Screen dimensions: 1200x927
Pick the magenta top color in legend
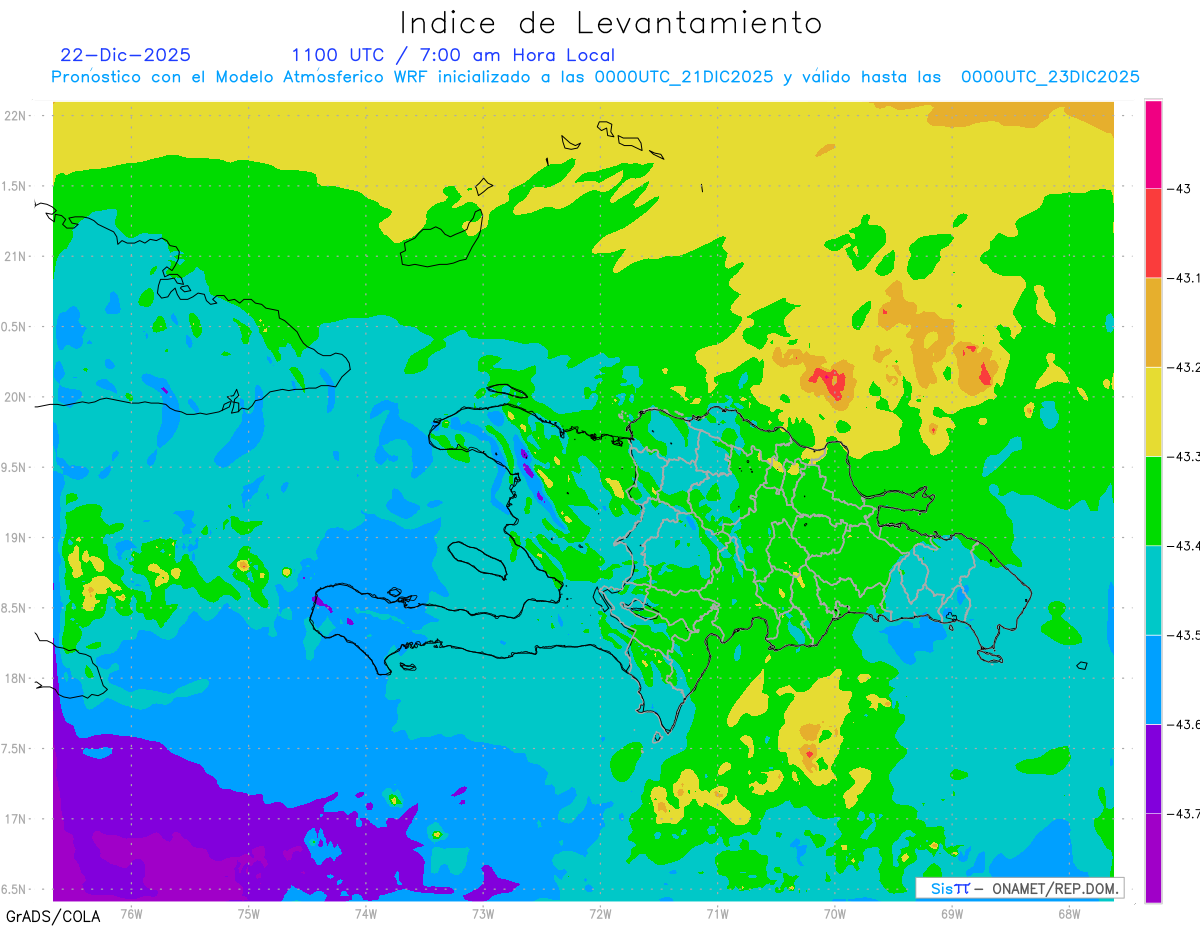tap(1153, 144)
